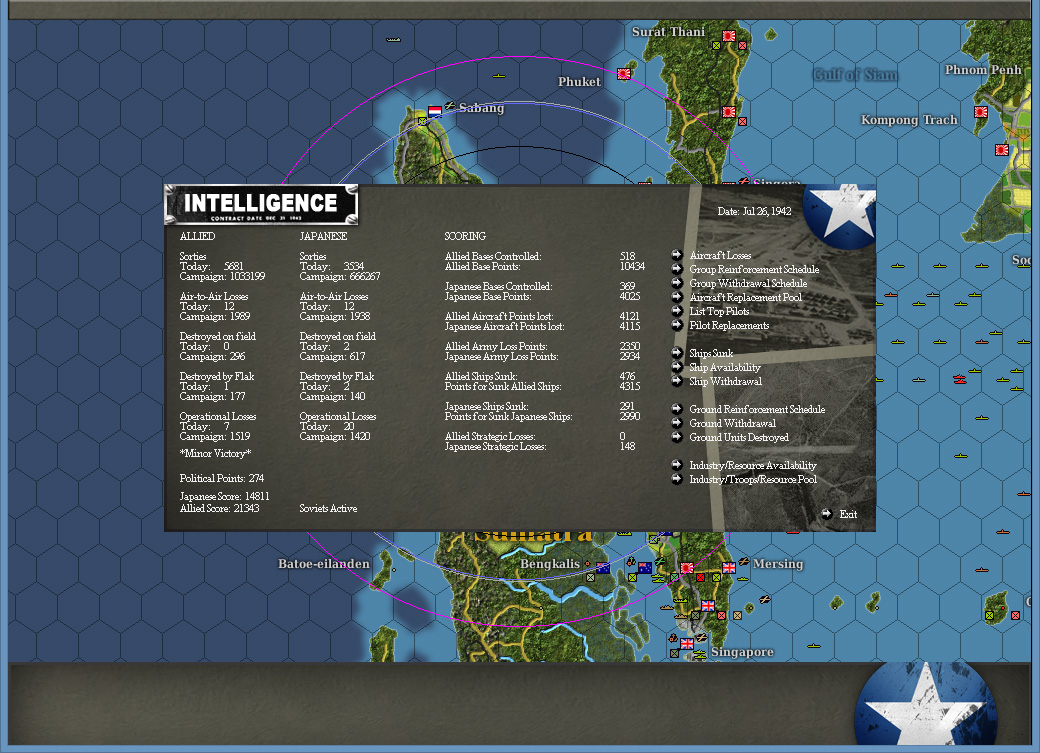1040x753 pixels.
Task: Click the Allied Score: 21343 entry
Action: click(220, 508)
